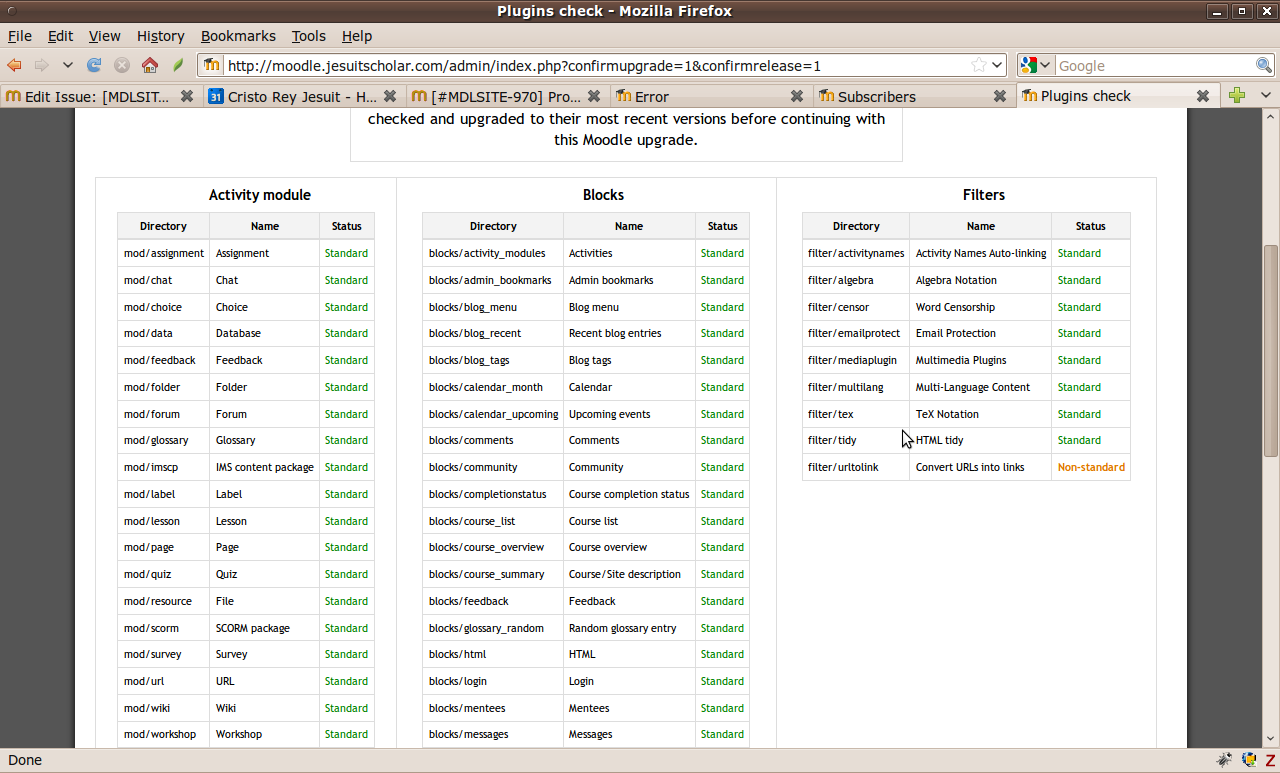Image resolution: width=1280 pixels, height=773 pixels.
Task: Click the blocks/mentees directory cell
Action: pyautogui.click(x=493, y=708)
